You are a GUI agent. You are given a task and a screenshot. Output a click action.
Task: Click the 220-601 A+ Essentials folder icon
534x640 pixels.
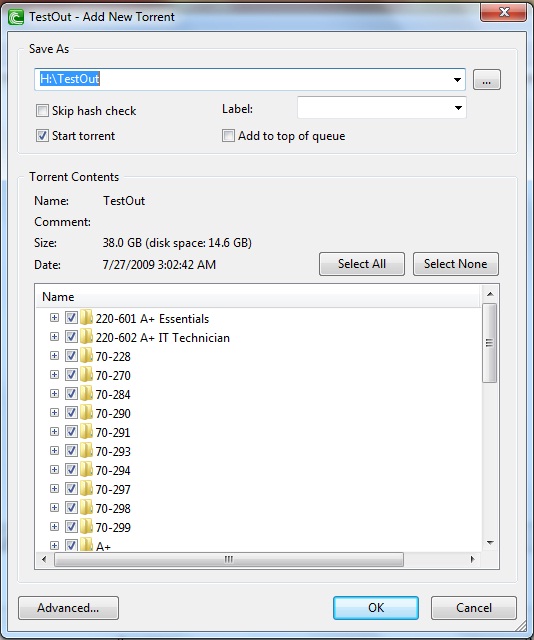click(x=86, y=318)
